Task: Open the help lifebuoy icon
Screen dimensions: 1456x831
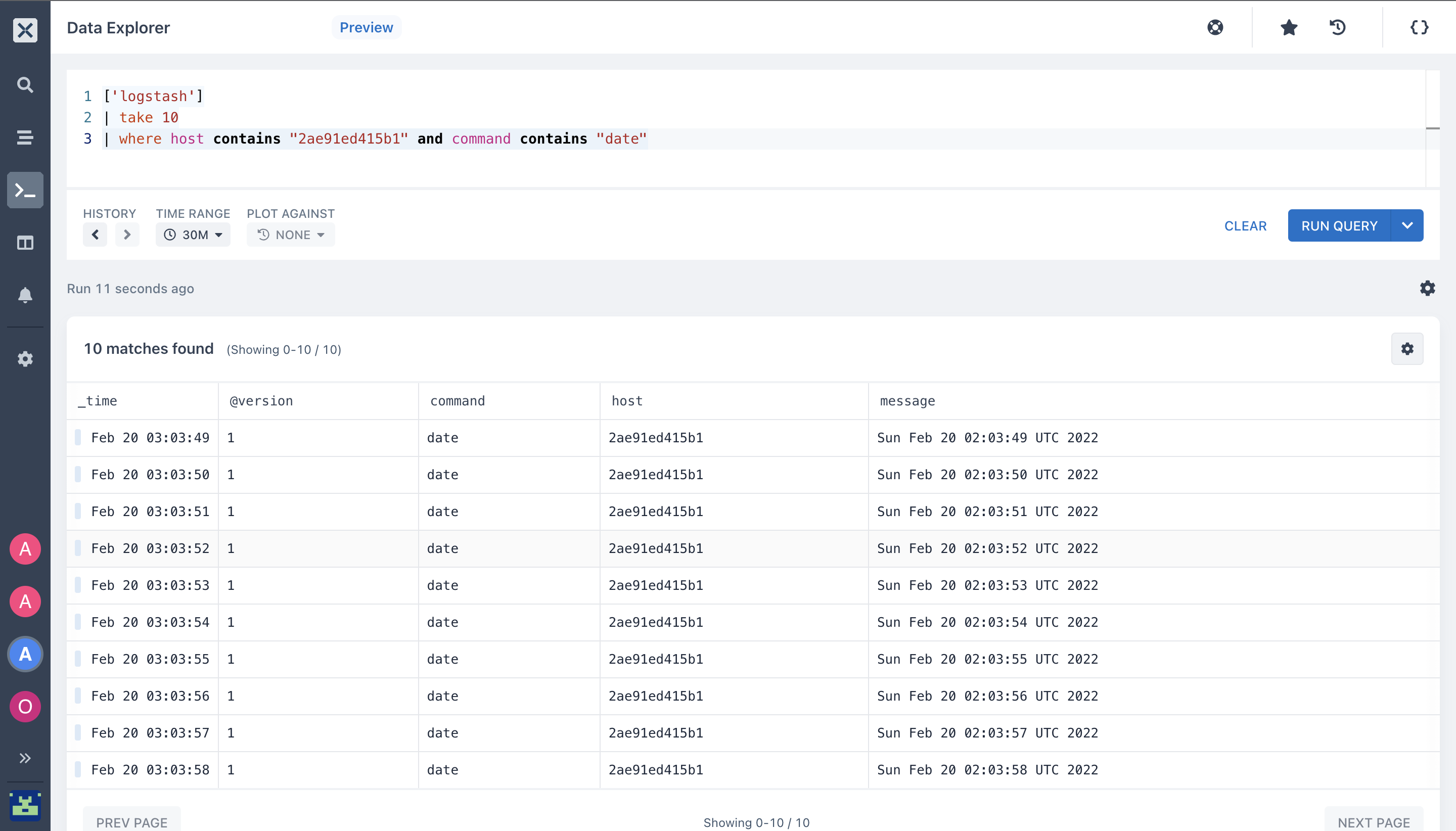Action: (x=1215, y=27)
